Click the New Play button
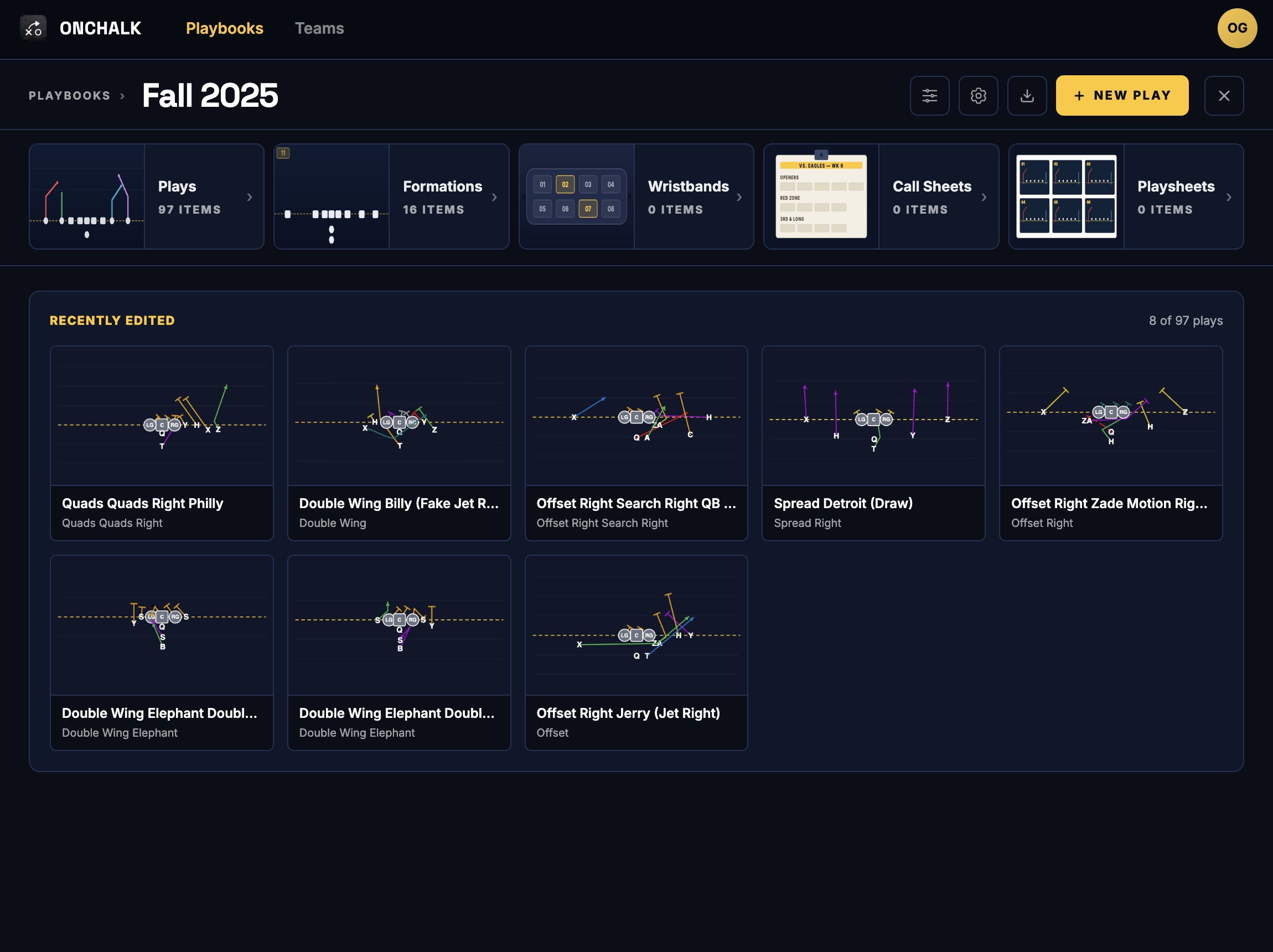This screenshot has height=952, width=1273. click(x=1122, y=96)
